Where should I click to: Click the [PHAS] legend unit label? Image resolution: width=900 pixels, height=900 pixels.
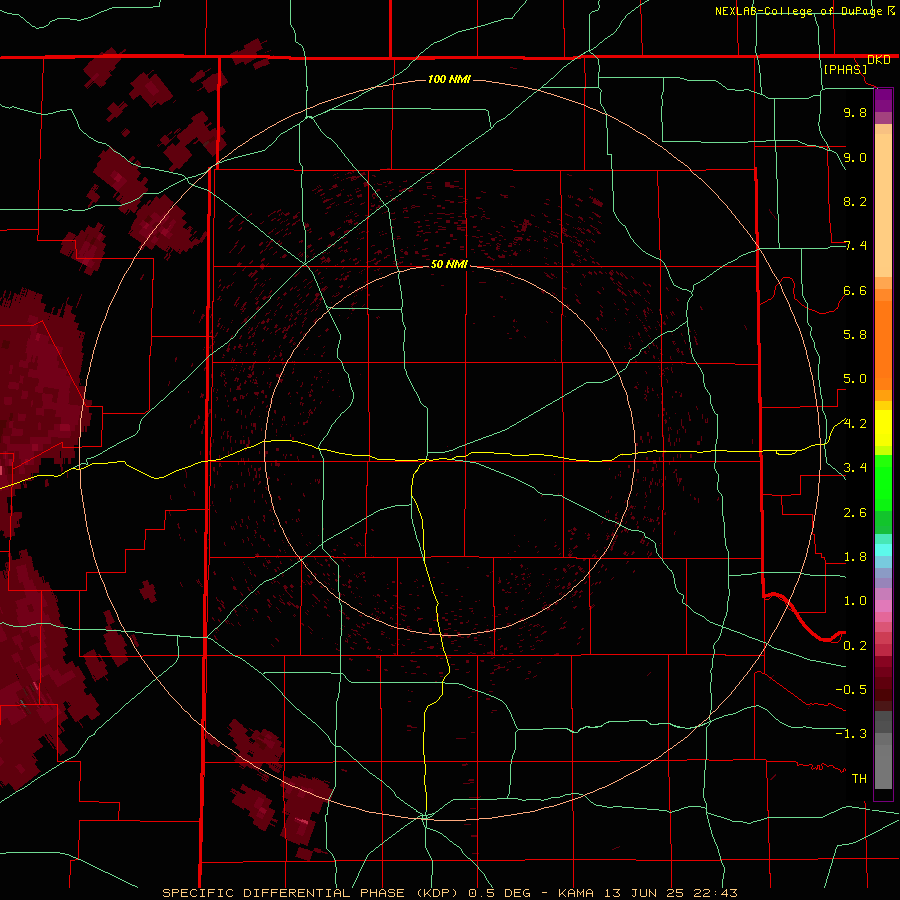pyautogui.click(x=845, y=69)
